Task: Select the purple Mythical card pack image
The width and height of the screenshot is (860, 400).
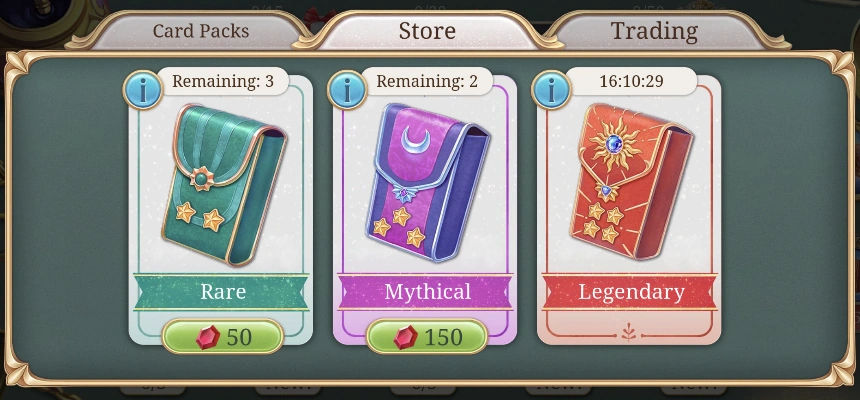Action: click(428, 182)
